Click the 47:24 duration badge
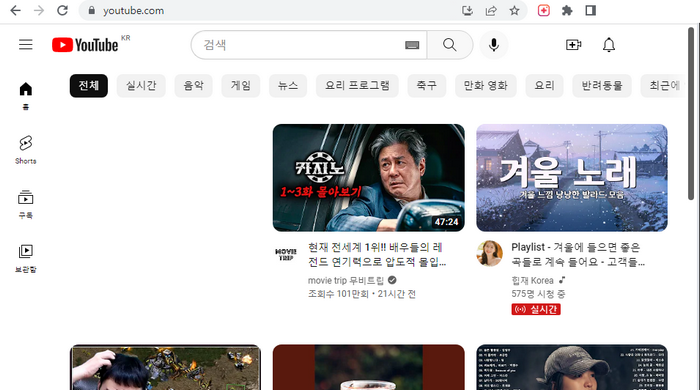 tap(446, 222)
